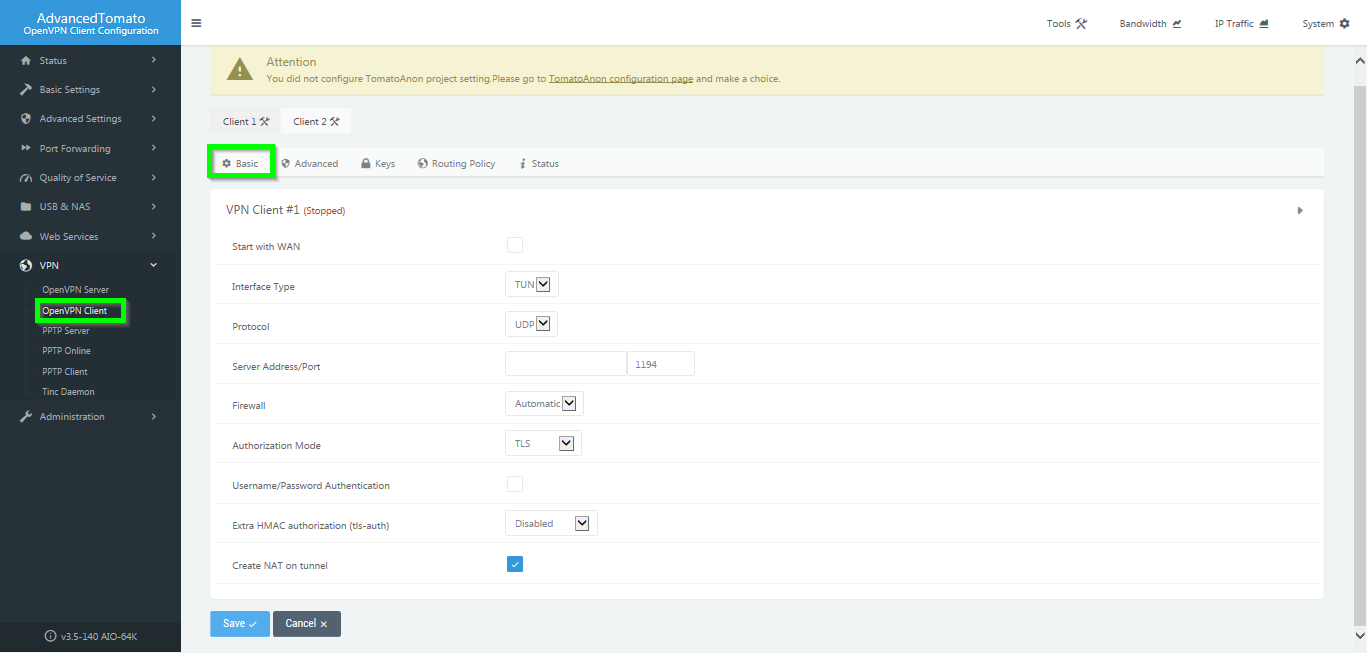Open OpenVPN Client in sidebar
The height and width of the screenshot is (653, 1367).
click(x=74, y=311)
